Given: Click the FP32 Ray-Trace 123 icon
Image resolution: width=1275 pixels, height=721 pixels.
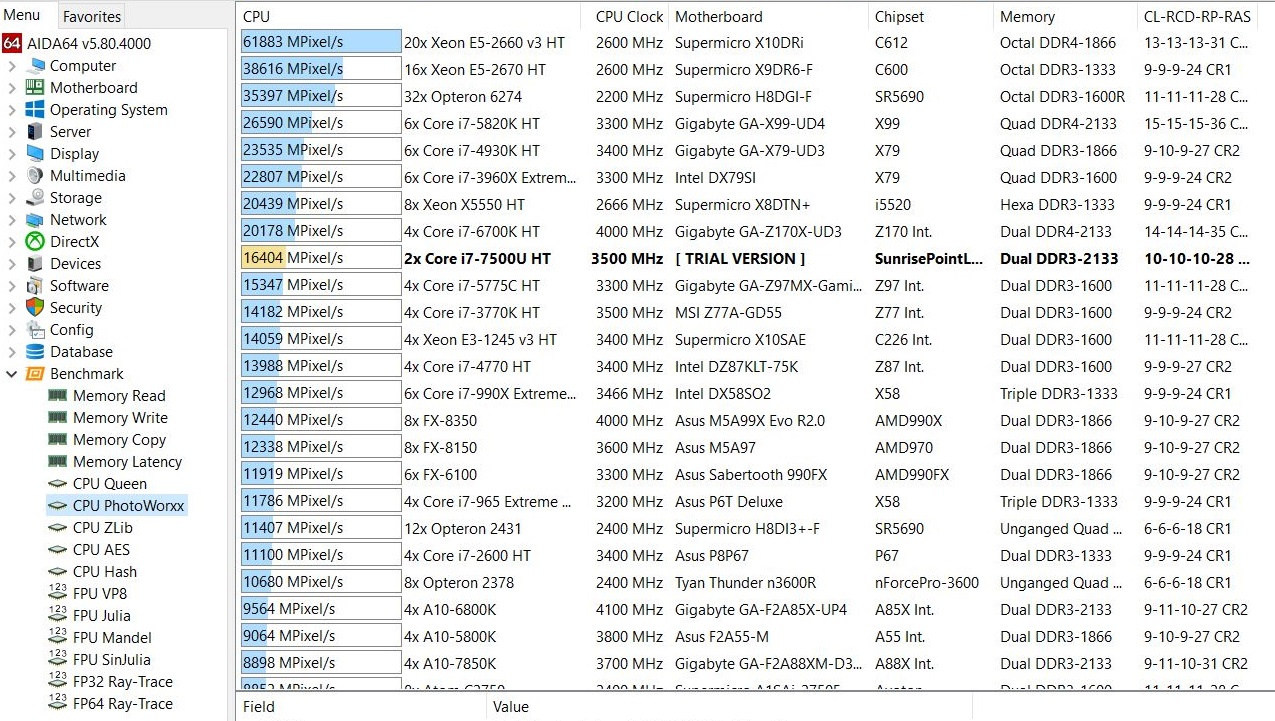Looking at the screenshot, I should [57, 682].
